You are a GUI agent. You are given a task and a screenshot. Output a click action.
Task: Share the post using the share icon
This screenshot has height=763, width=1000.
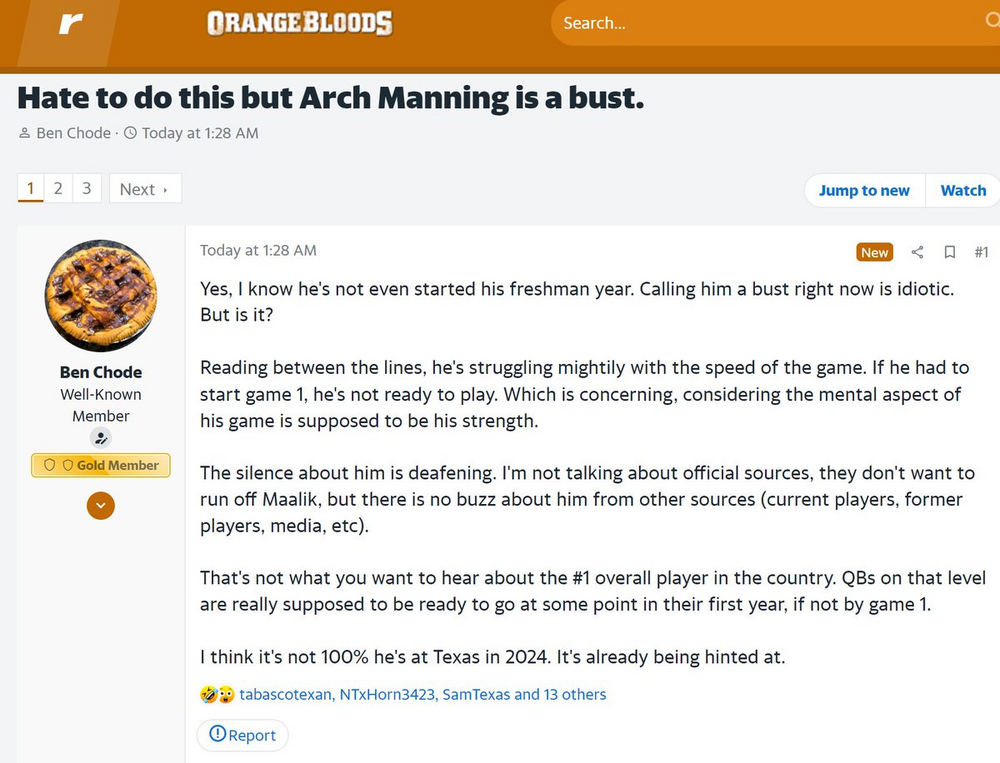click(917, 252)
